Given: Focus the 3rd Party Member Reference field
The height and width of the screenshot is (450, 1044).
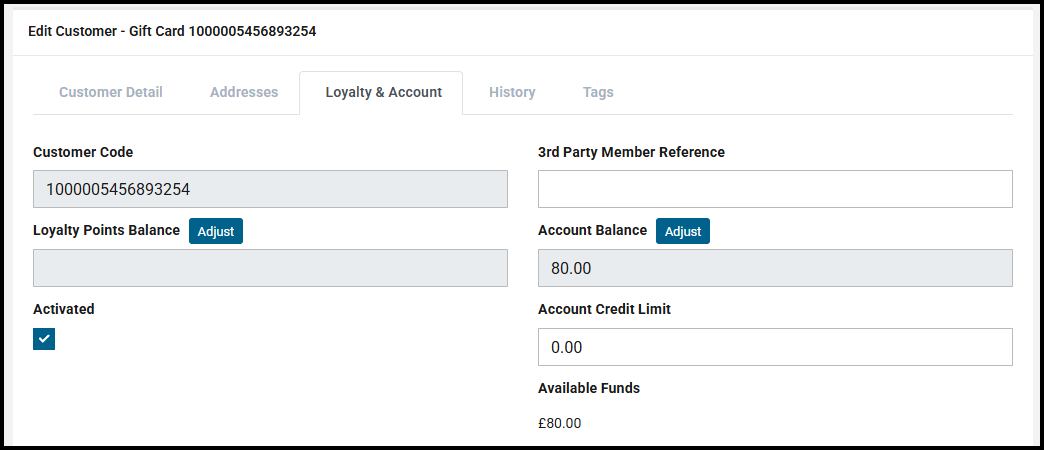Looking at the screenshot, I should 776,189.
